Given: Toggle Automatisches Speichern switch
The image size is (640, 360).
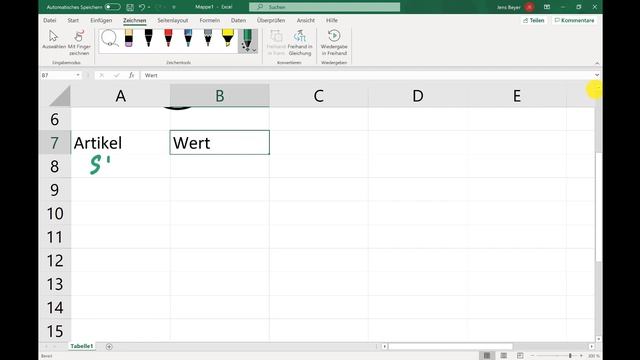Looking at the screenshot, I should pyautogui.click(x=113, y=7).
